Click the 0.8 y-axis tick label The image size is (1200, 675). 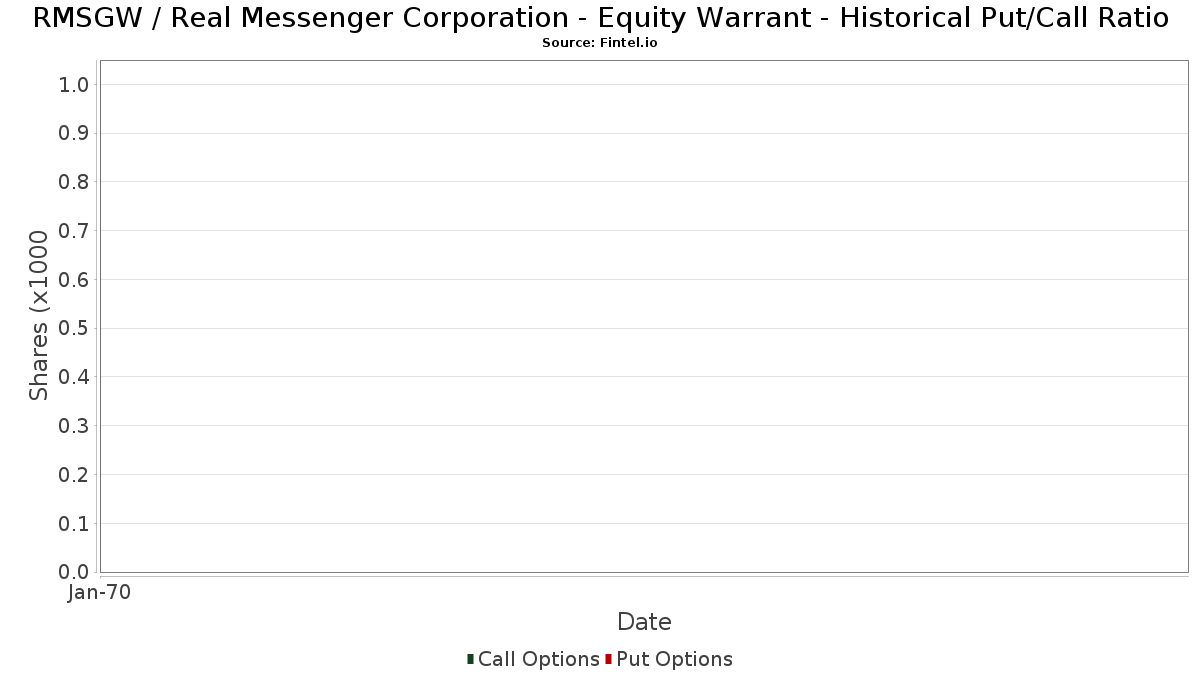pos(75,182)
